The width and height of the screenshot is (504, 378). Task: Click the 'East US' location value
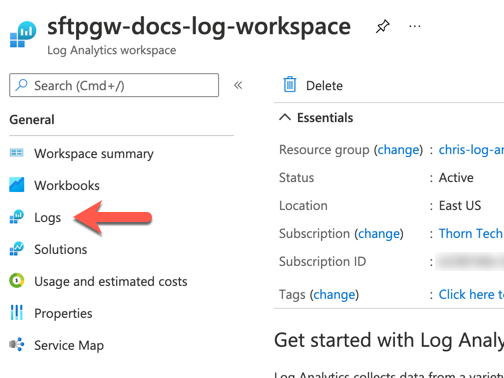(x=460, y=206)
